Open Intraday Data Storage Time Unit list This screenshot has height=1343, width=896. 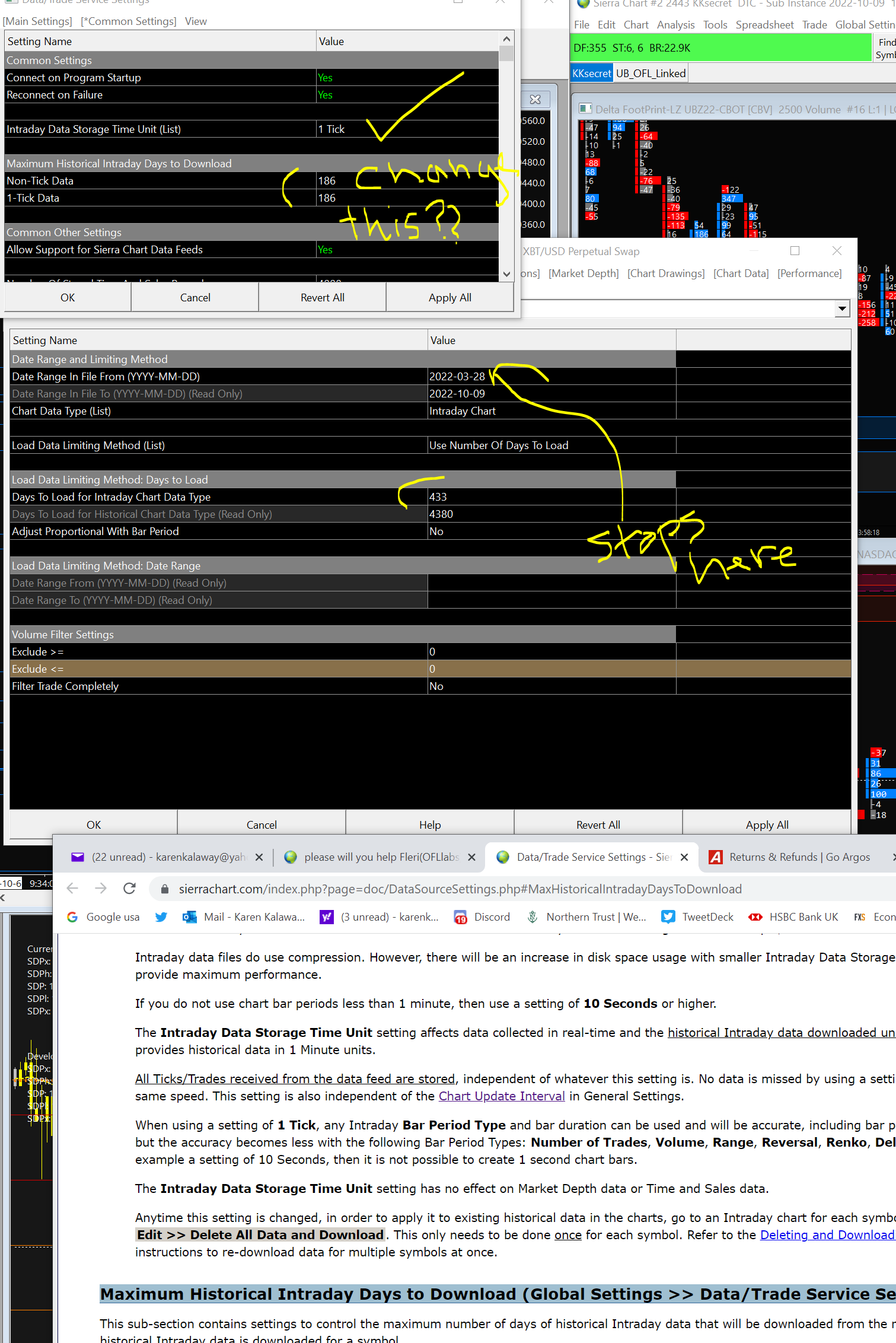coord(407,129)
